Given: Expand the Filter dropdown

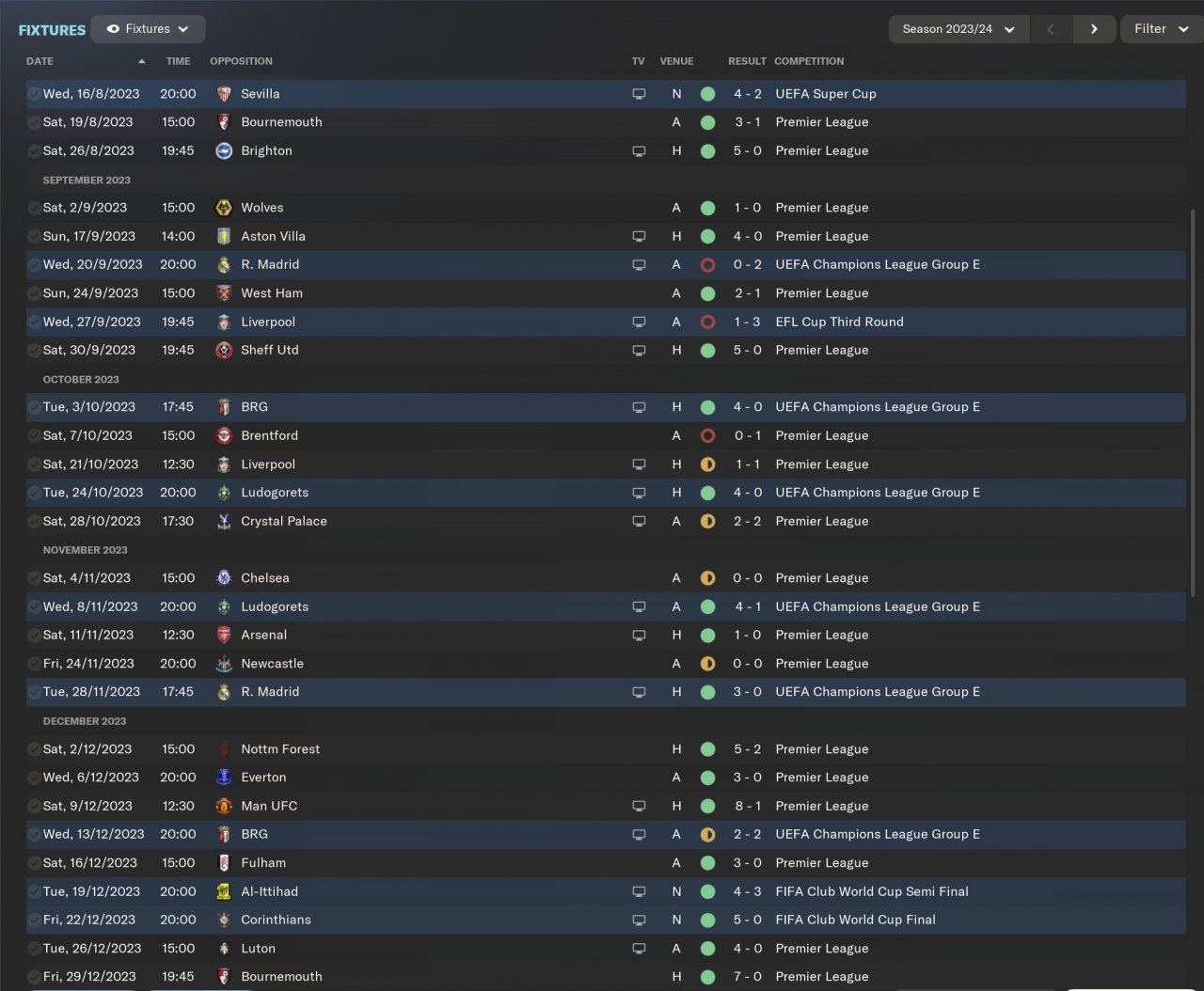Looking at the screenshot, I should coord(1161,29).
